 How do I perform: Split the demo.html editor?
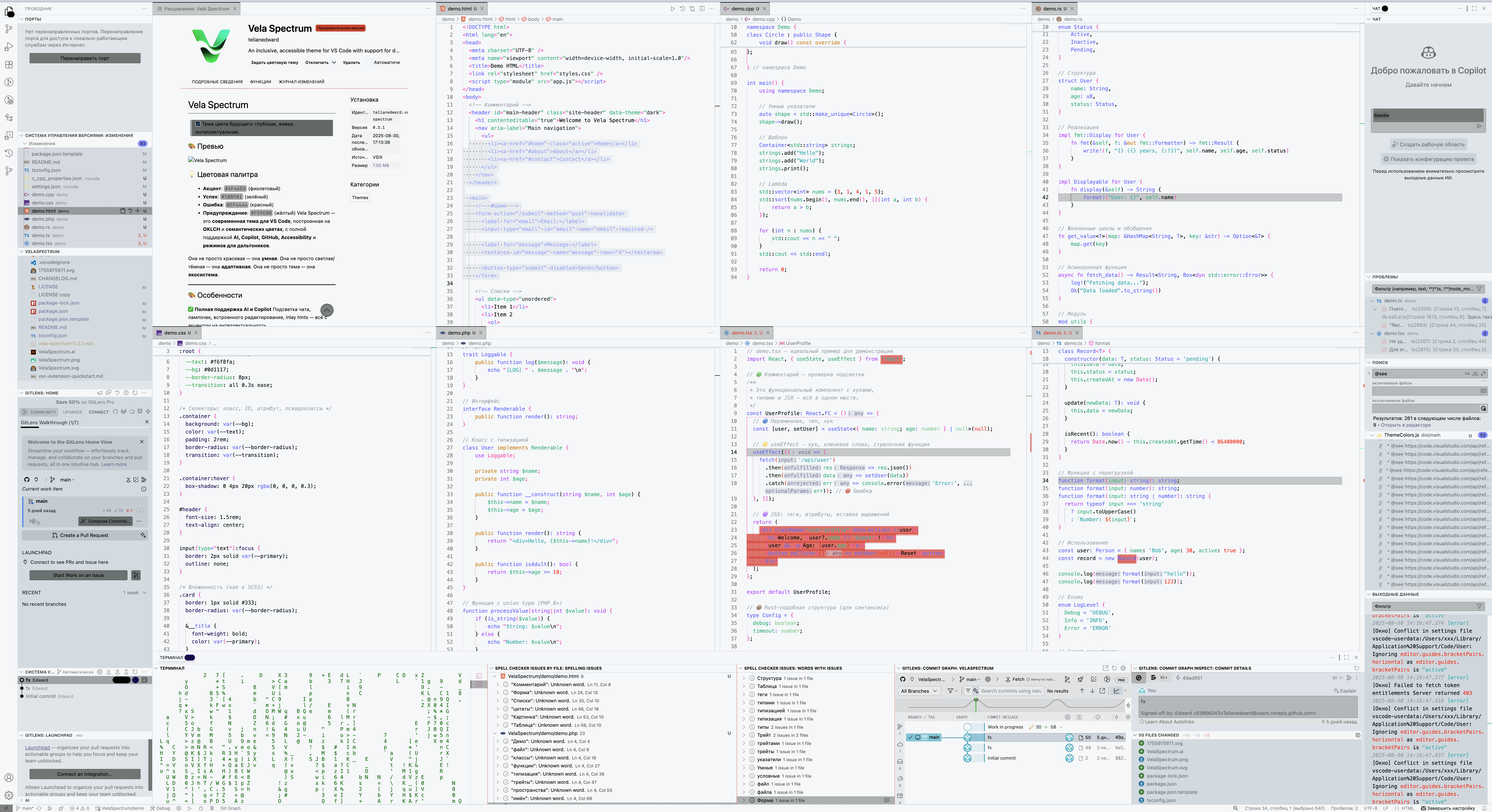[x=702, y=9]
